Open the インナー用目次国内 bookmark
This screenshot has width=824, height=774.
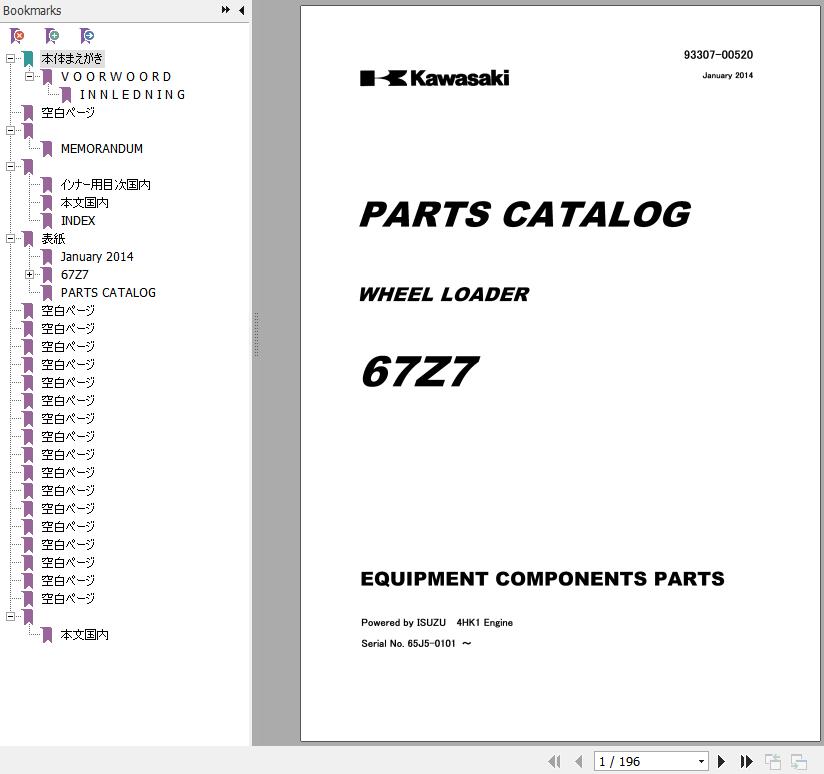click(106, 184)
